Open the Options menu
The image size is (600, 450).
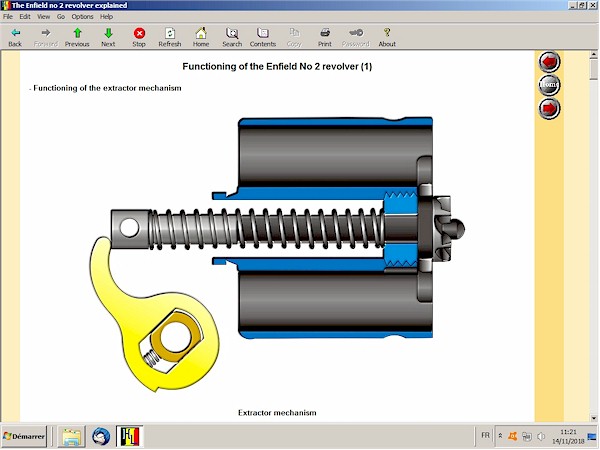pyautogui.click(x=82, y=16)
